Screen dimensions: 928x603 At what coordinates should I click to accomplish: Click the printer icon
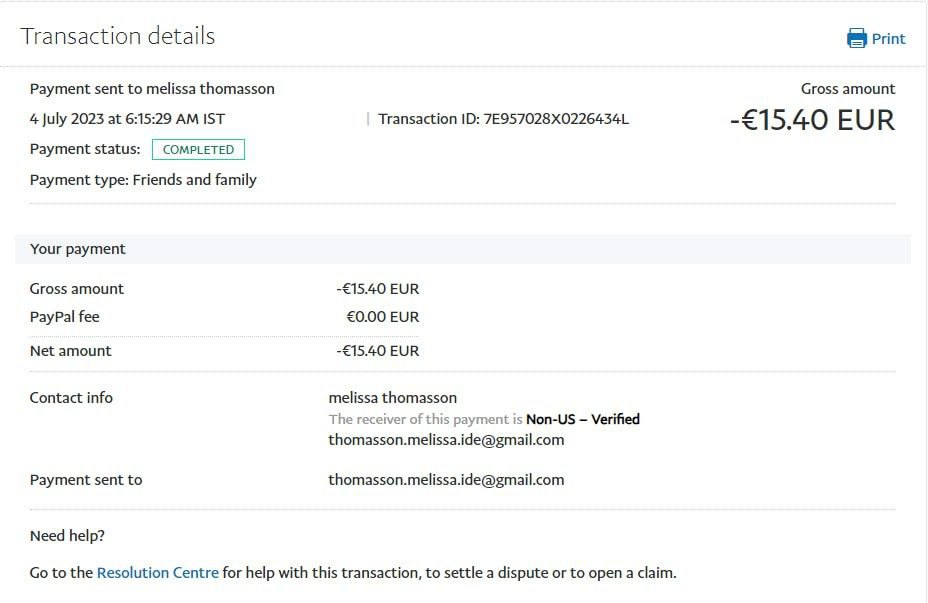[856, 38]
